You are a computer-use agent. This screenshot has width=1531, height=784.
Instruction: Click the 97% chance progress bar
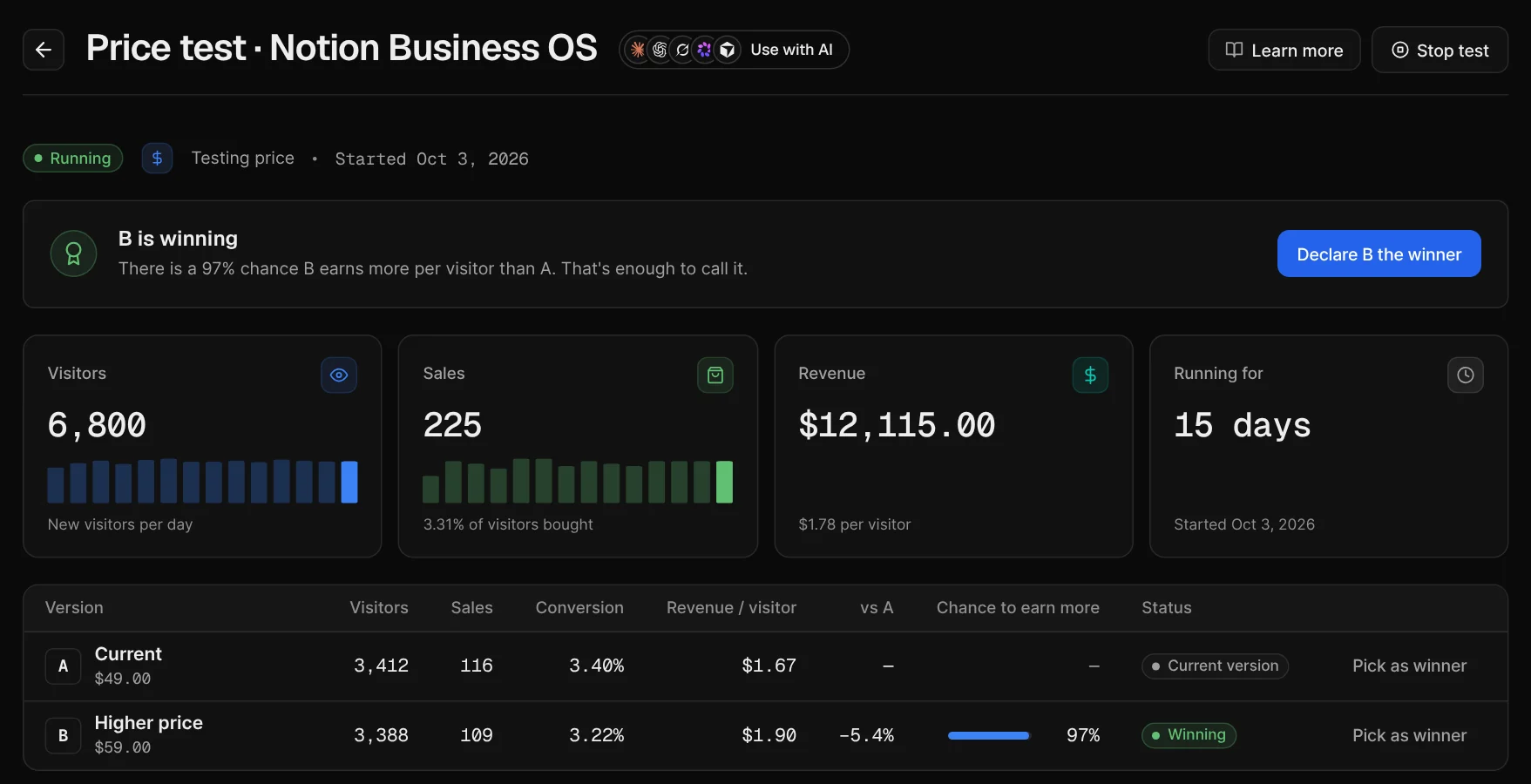pos(989,735)
